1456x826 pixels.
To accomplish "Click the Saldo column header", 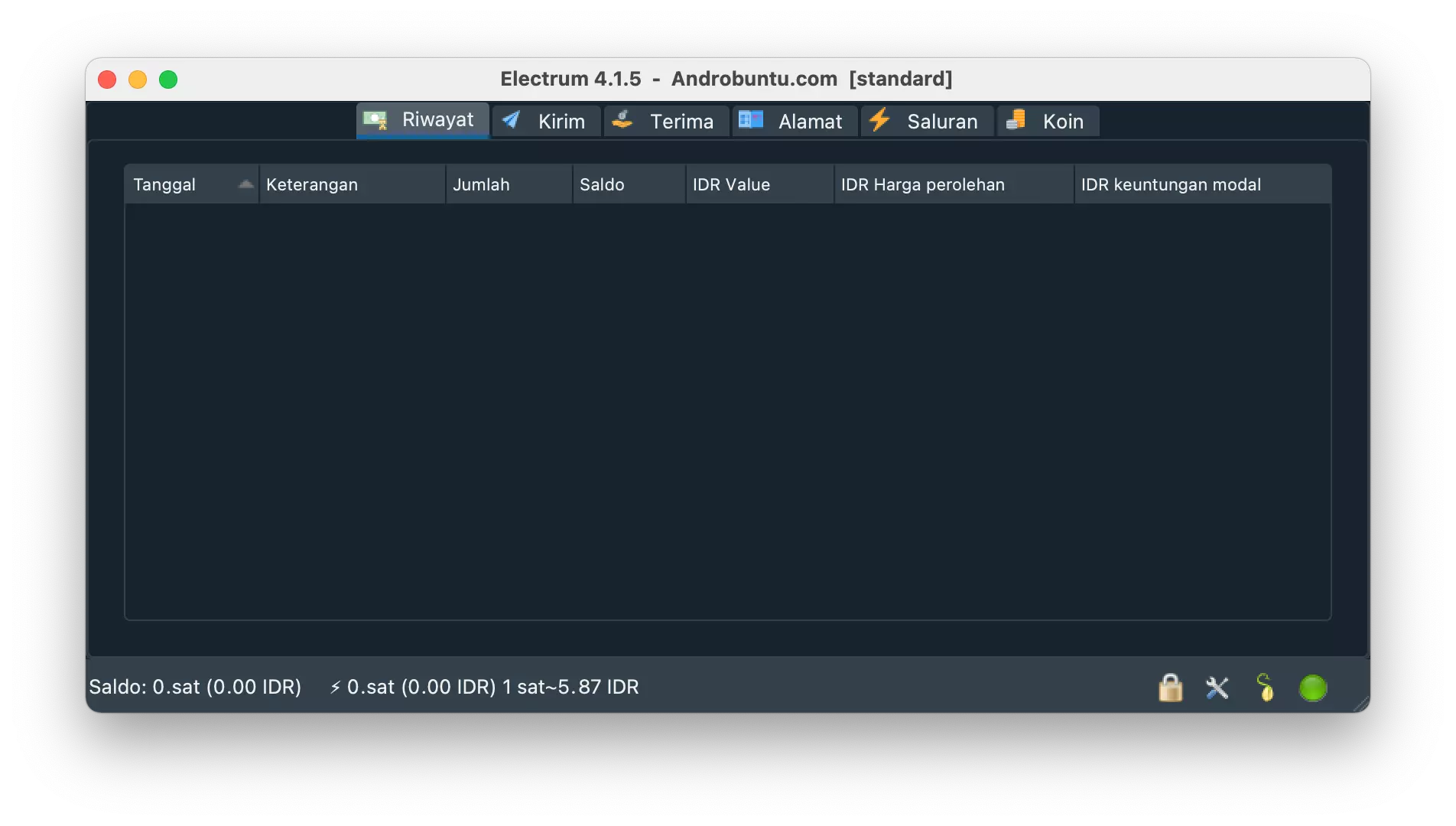I will click(x=601, y=184).
